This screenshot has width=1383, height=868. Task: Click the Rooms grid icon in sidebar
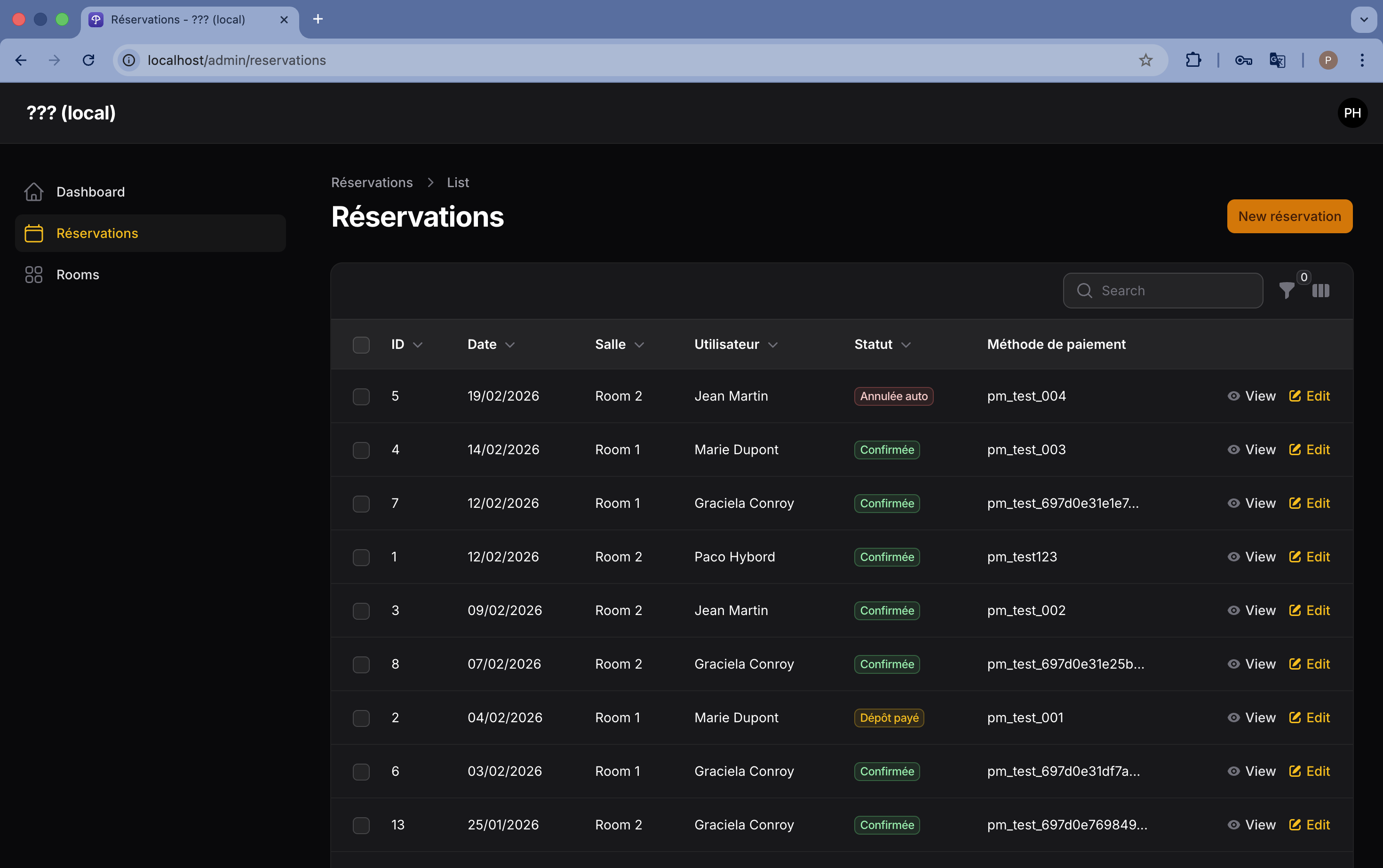tap(34, 275)
